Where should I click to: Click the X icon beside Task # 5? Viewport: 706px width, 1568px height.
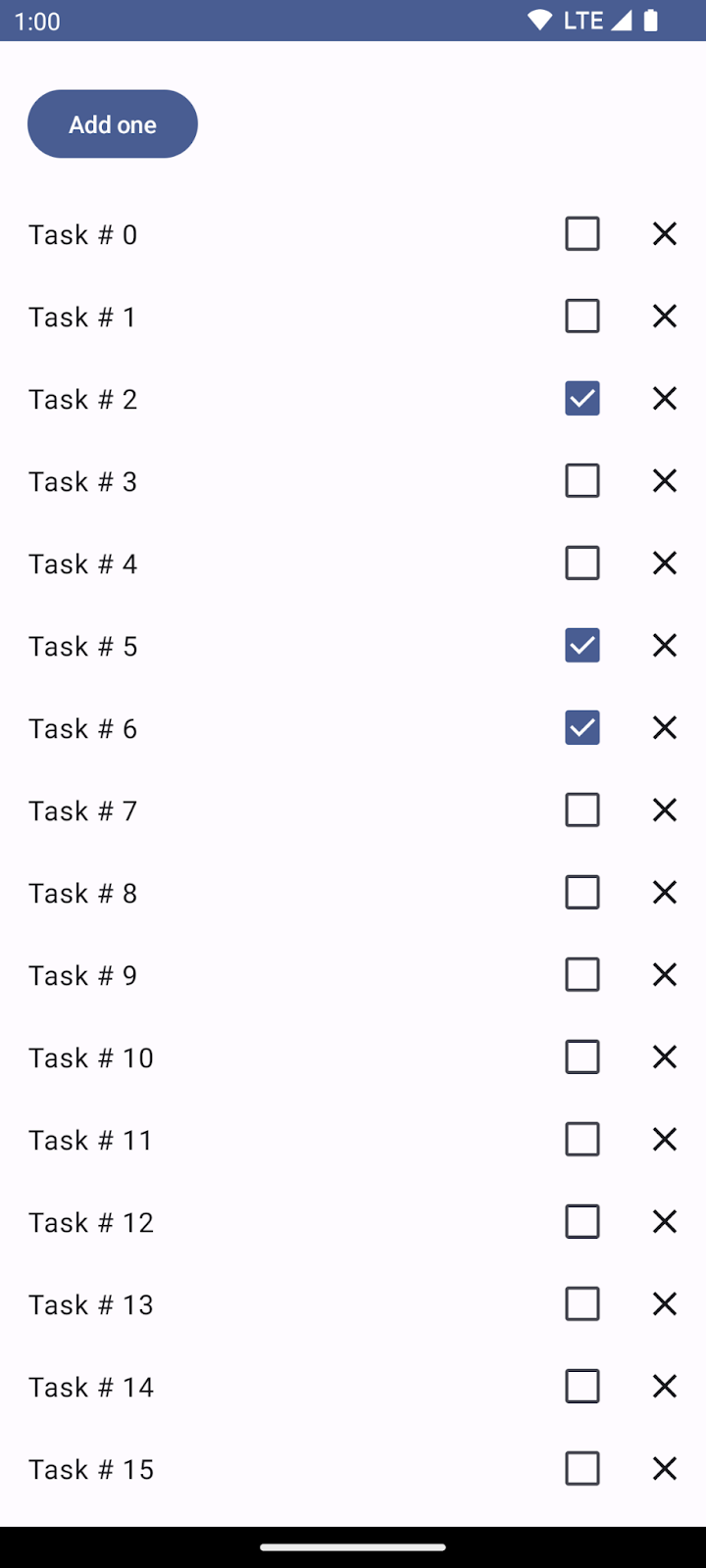pos(665,646)
